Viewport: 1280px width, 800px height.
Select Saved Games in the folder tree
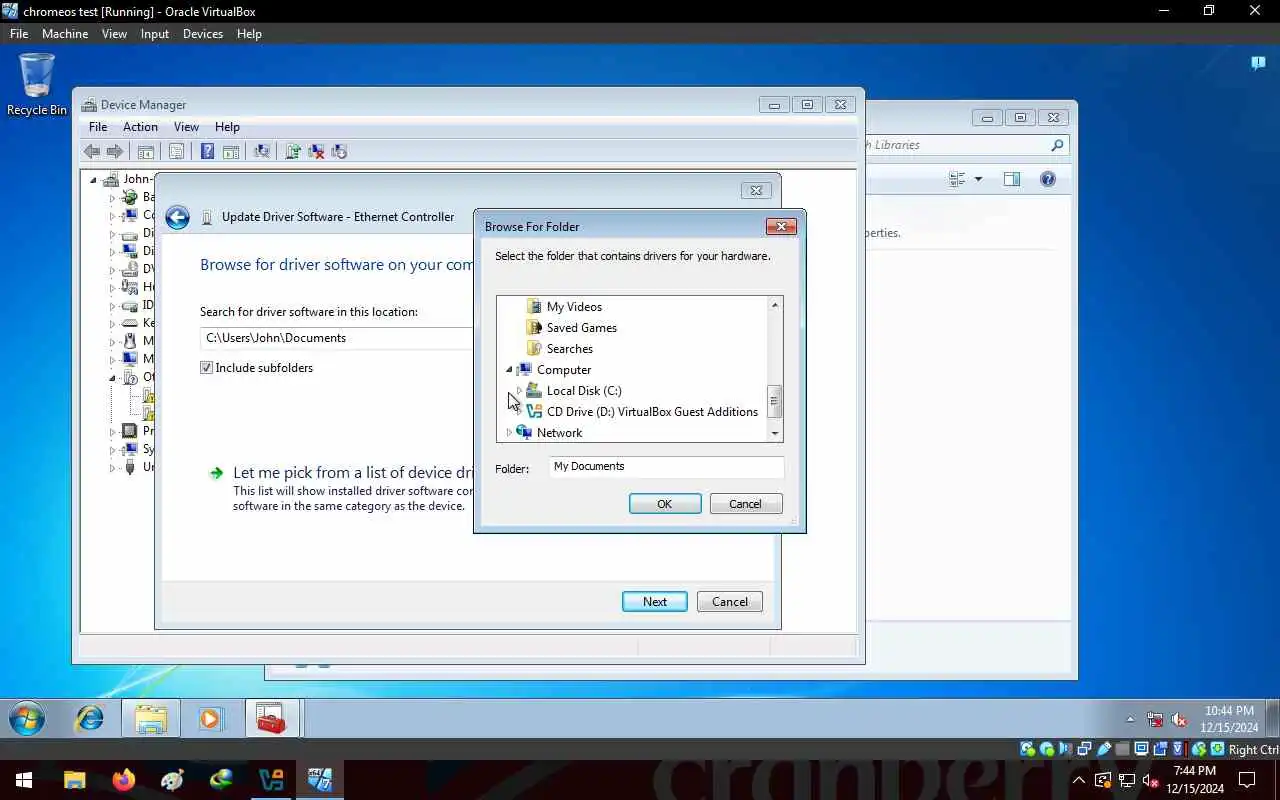coord(582,328)
